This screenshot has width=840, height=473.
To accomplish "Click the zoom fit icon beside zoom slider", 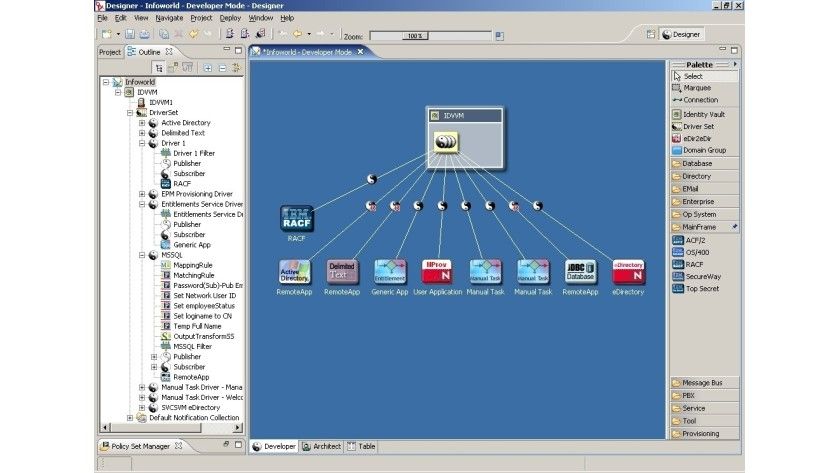I will (499, 36).
